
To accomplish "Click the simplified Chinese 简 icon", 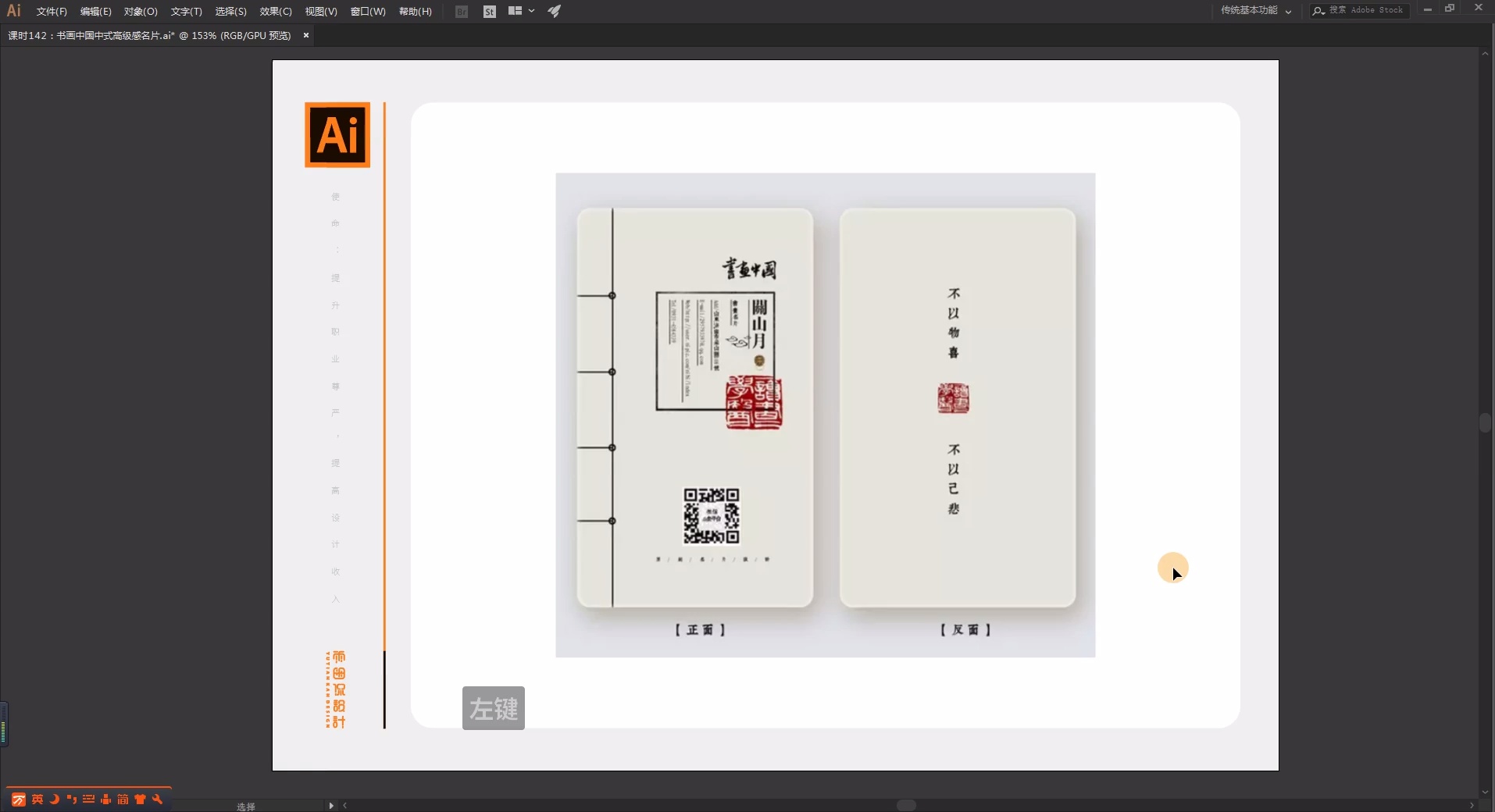I will point(123,799).
